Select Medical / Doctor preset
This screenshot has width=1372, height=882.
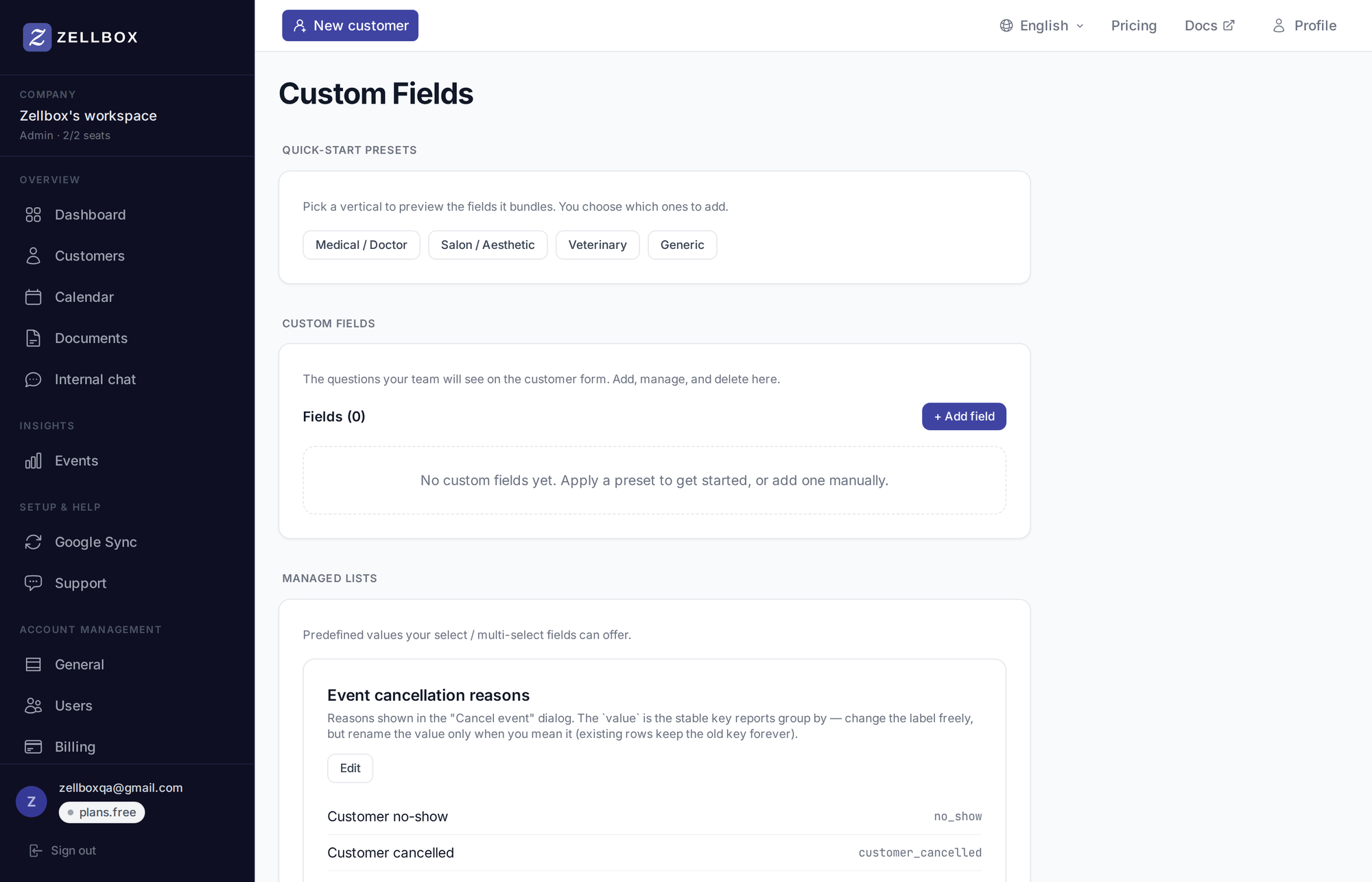(362, 245)
